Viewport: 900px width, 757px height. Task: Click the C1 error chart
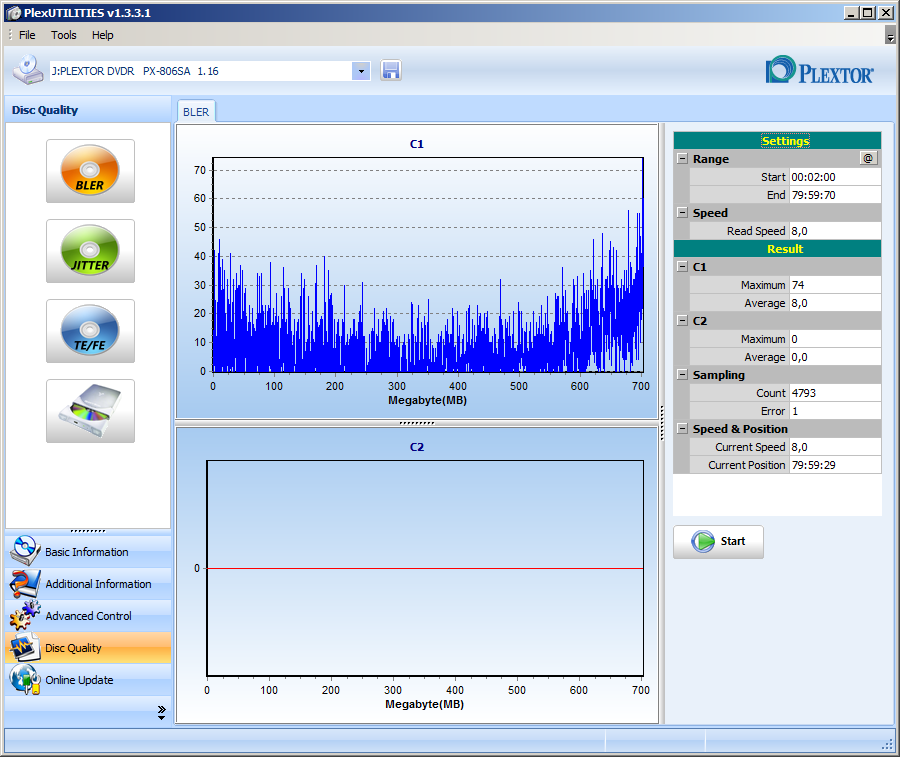tap(428, 265)
